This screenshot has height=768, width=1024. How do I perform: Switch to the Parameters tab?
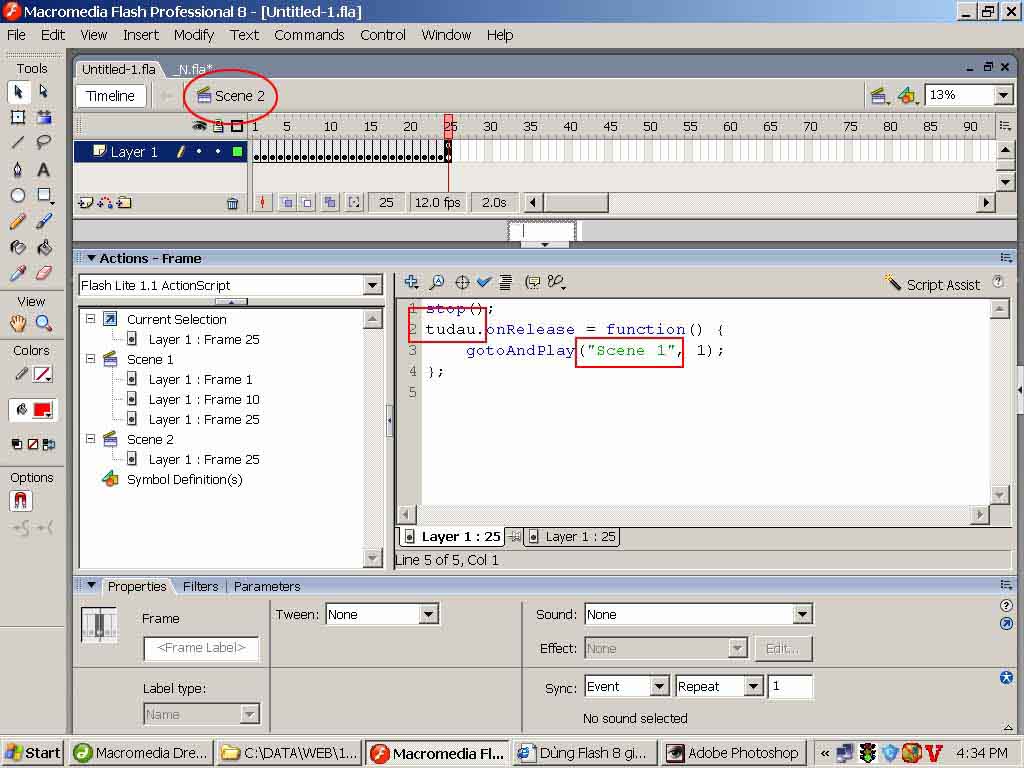pos(267,586)
